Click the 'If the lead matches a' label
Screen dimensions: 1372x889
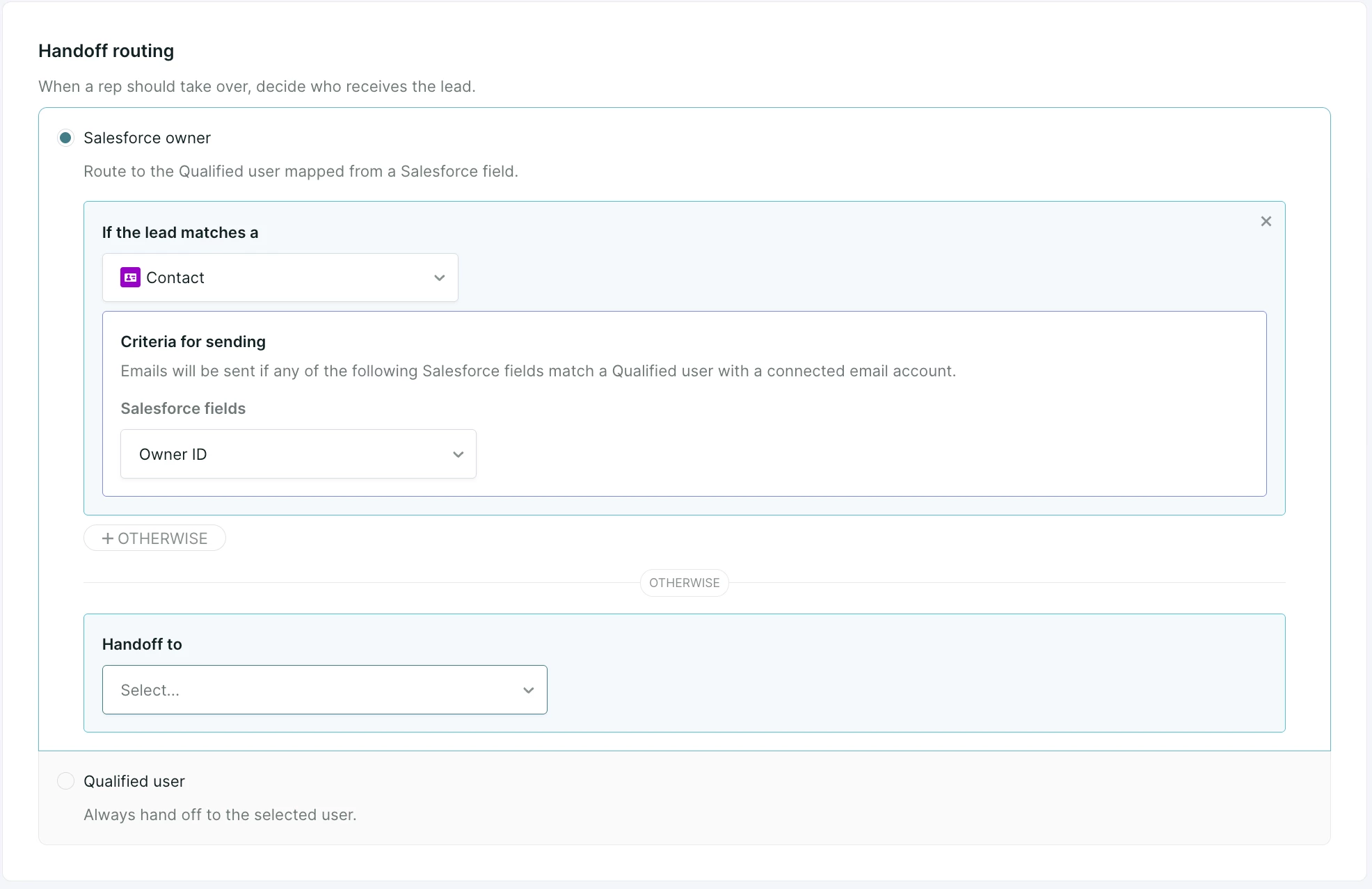point(180,232)
